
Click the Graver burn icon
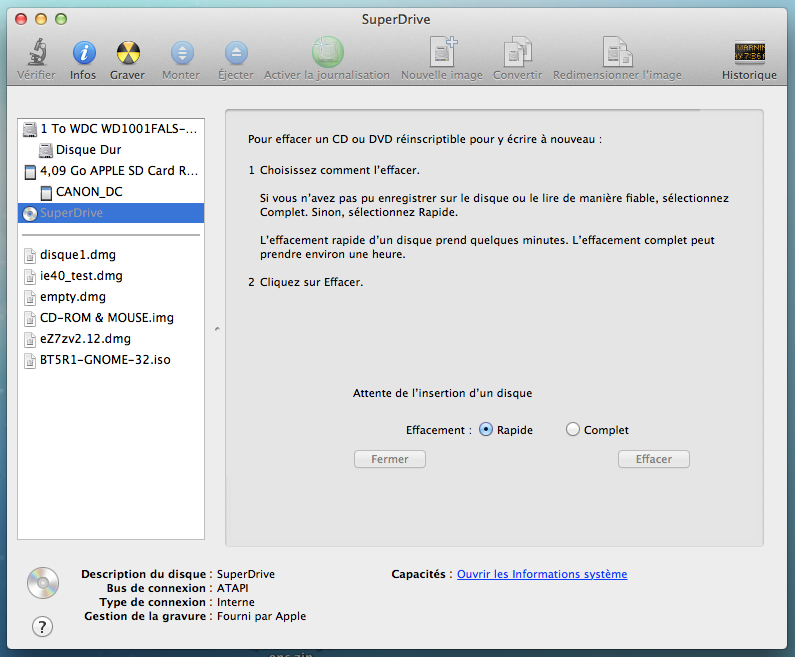pos(128,53)
